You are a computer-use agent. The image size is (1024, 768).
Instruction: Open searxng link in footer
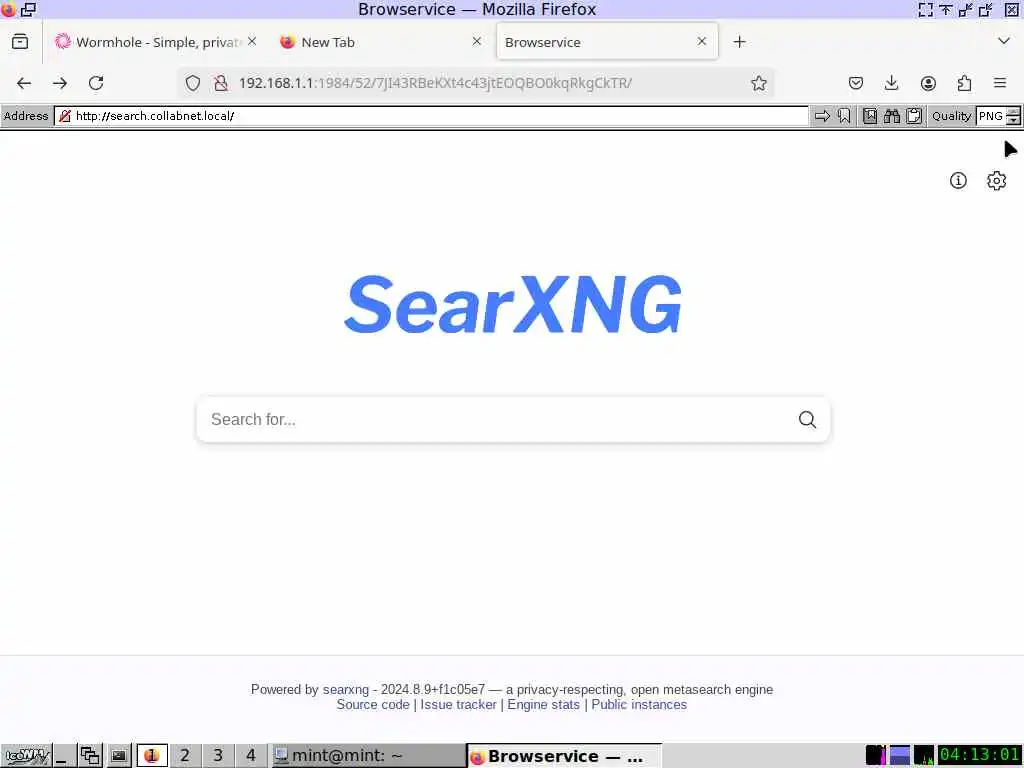click(345, 690)
